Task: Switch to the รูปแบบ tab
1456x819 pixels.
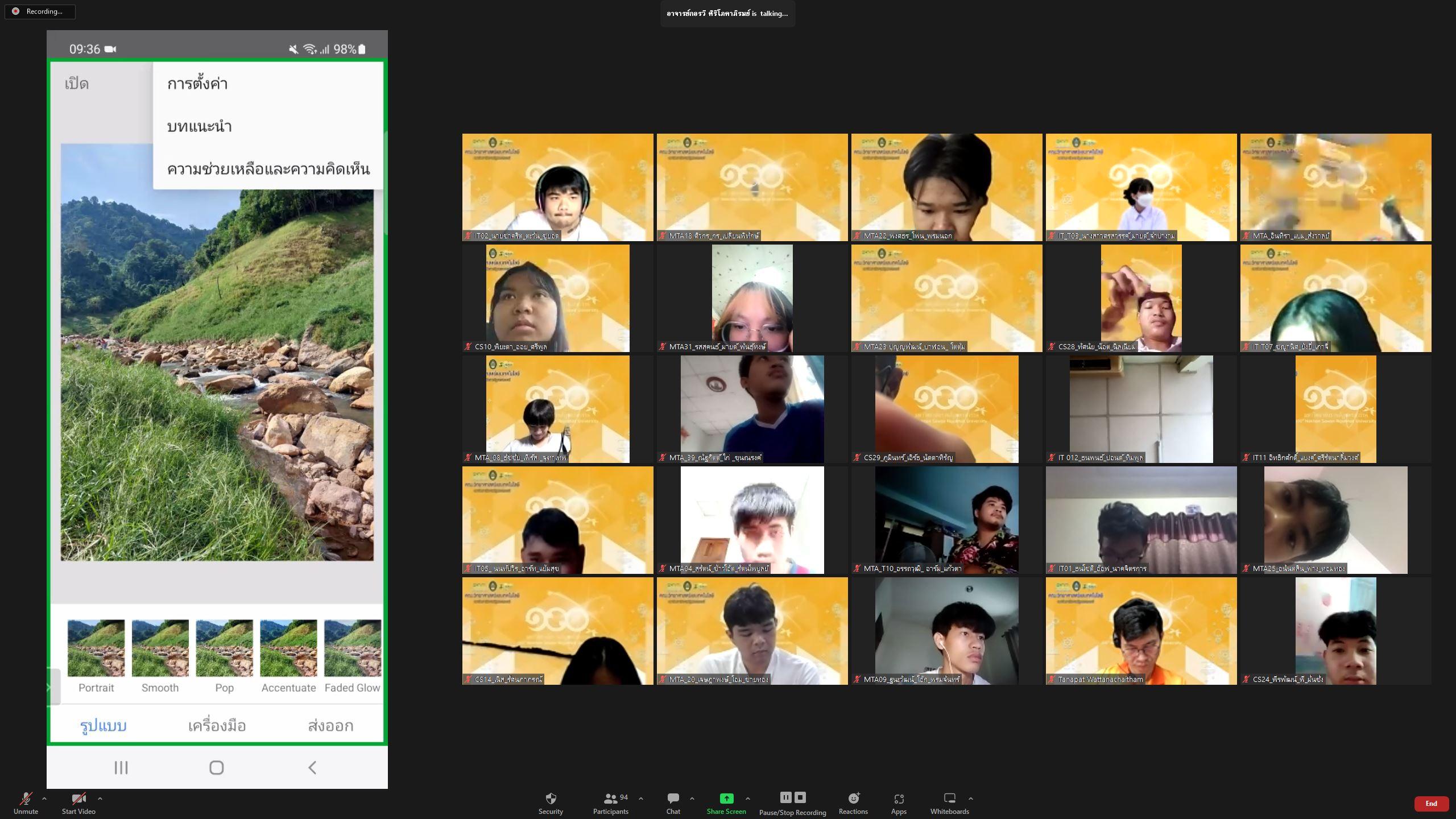Action: 103,725
